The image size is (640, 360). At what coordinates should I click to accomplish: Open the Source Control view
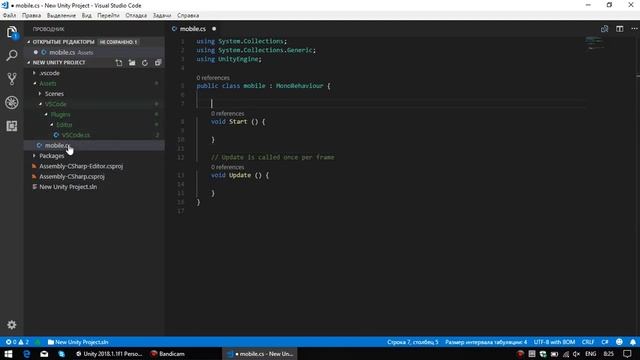coord(12,79)
